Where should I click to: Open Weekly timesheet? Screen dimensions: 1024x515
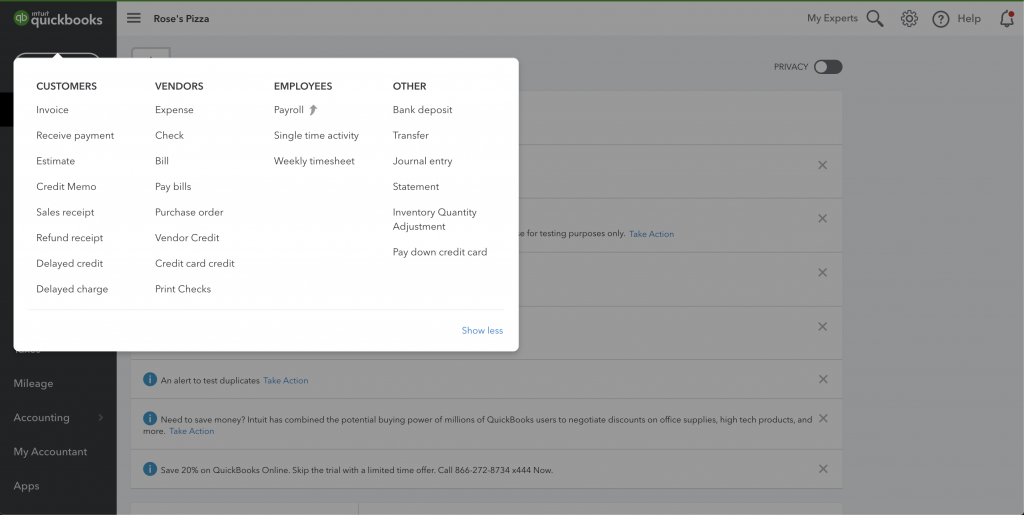coord(314,161)
